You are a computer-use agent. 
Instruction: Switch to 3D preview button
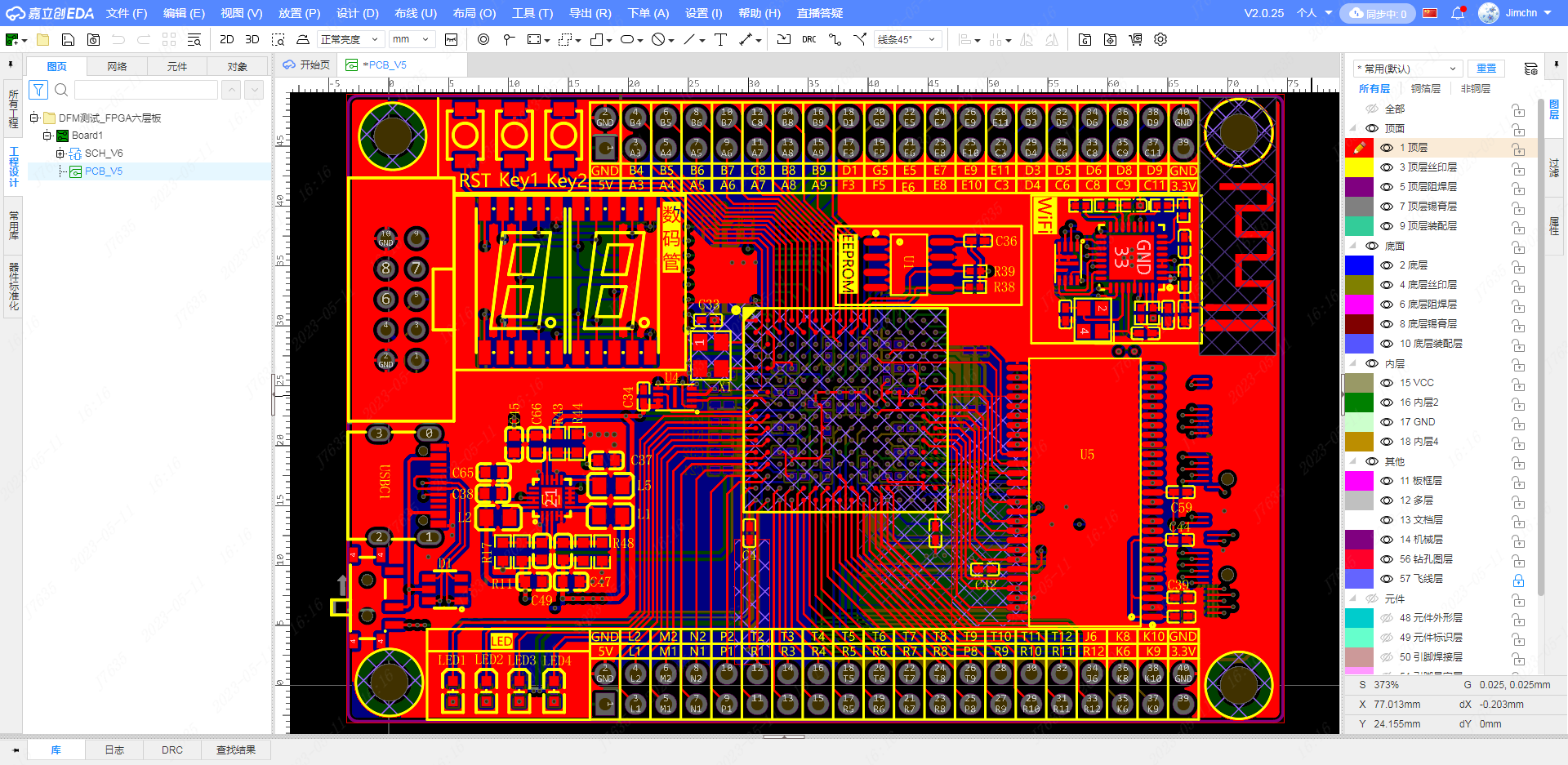click(252, 39)
